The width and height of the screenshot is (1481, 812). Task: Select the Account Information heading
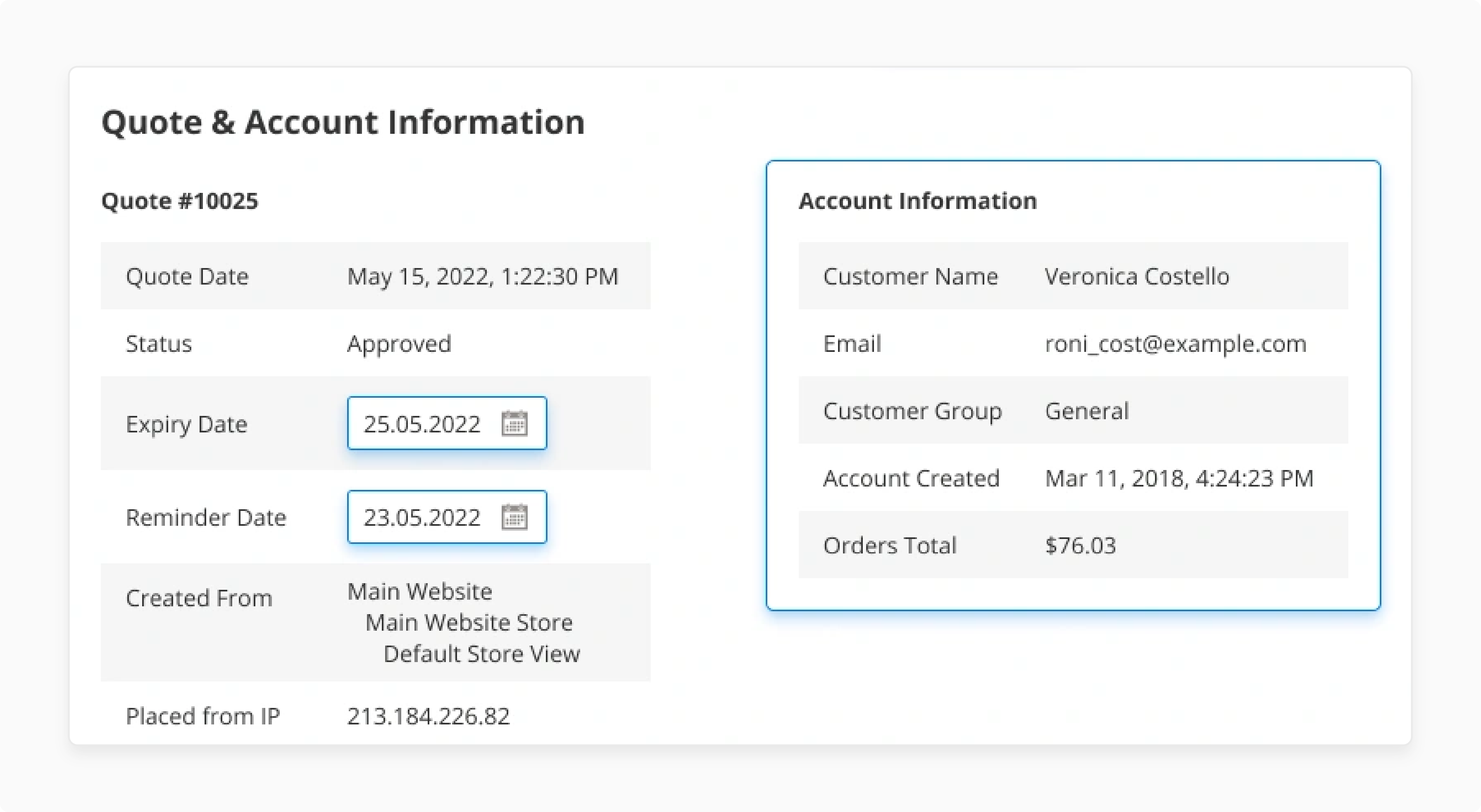918,201
